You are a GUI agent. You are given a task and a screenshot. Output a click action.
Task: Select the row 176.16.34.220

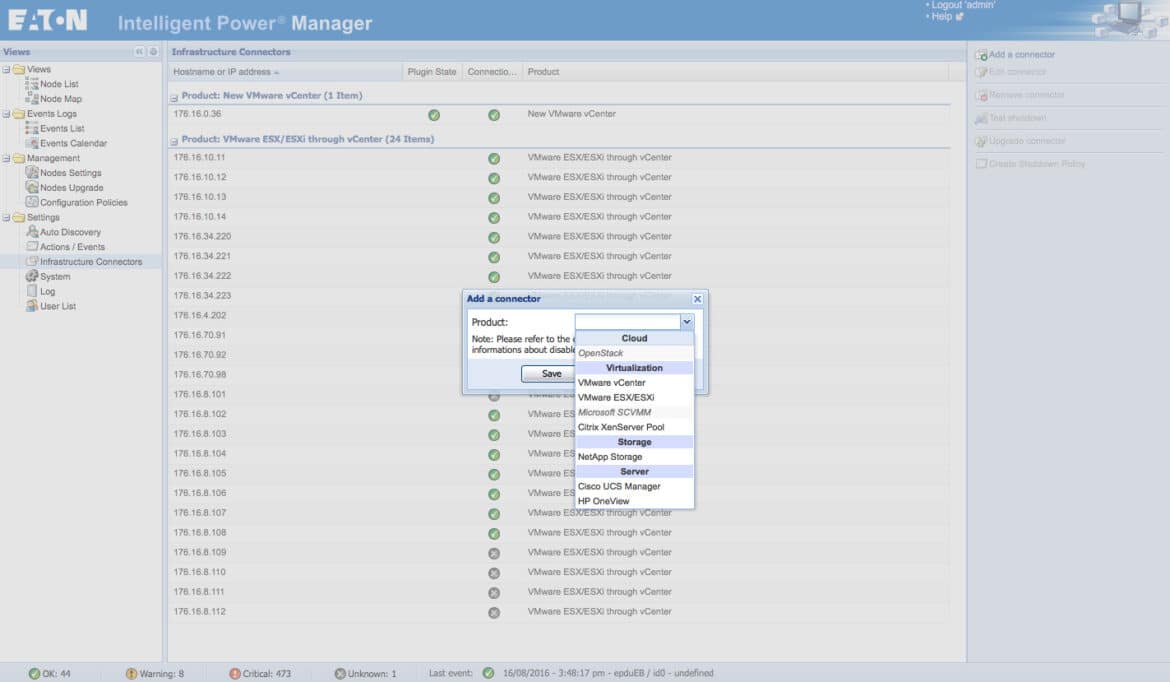pos(560,237)
